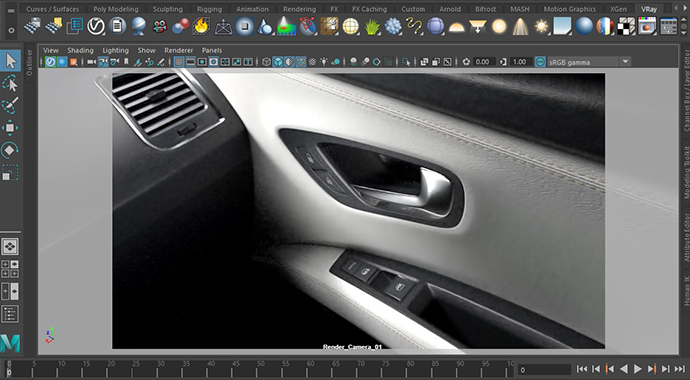This screenshot has width=690, height=380.
Task: Open the V-Ray frame buffer shelf icon
Action: coord(647,26)
